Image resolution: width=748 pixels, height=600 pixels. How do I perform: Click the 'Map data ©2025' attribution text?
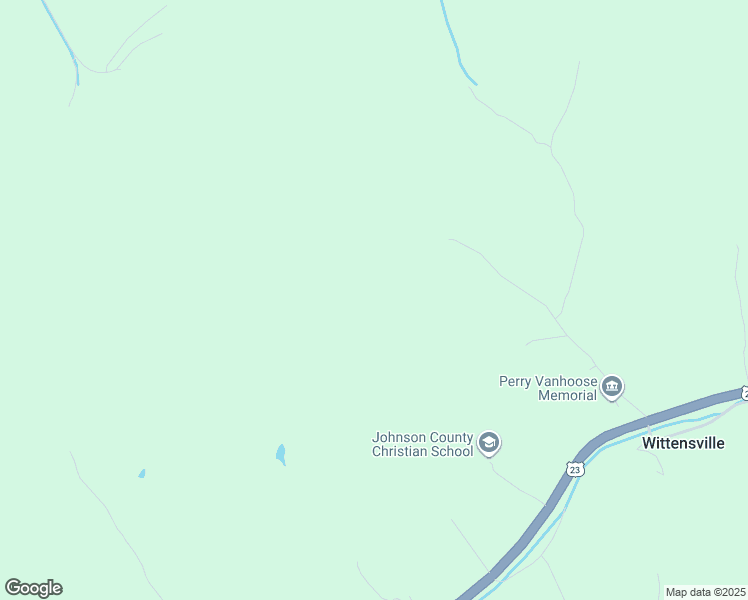[x=706, y=592]
